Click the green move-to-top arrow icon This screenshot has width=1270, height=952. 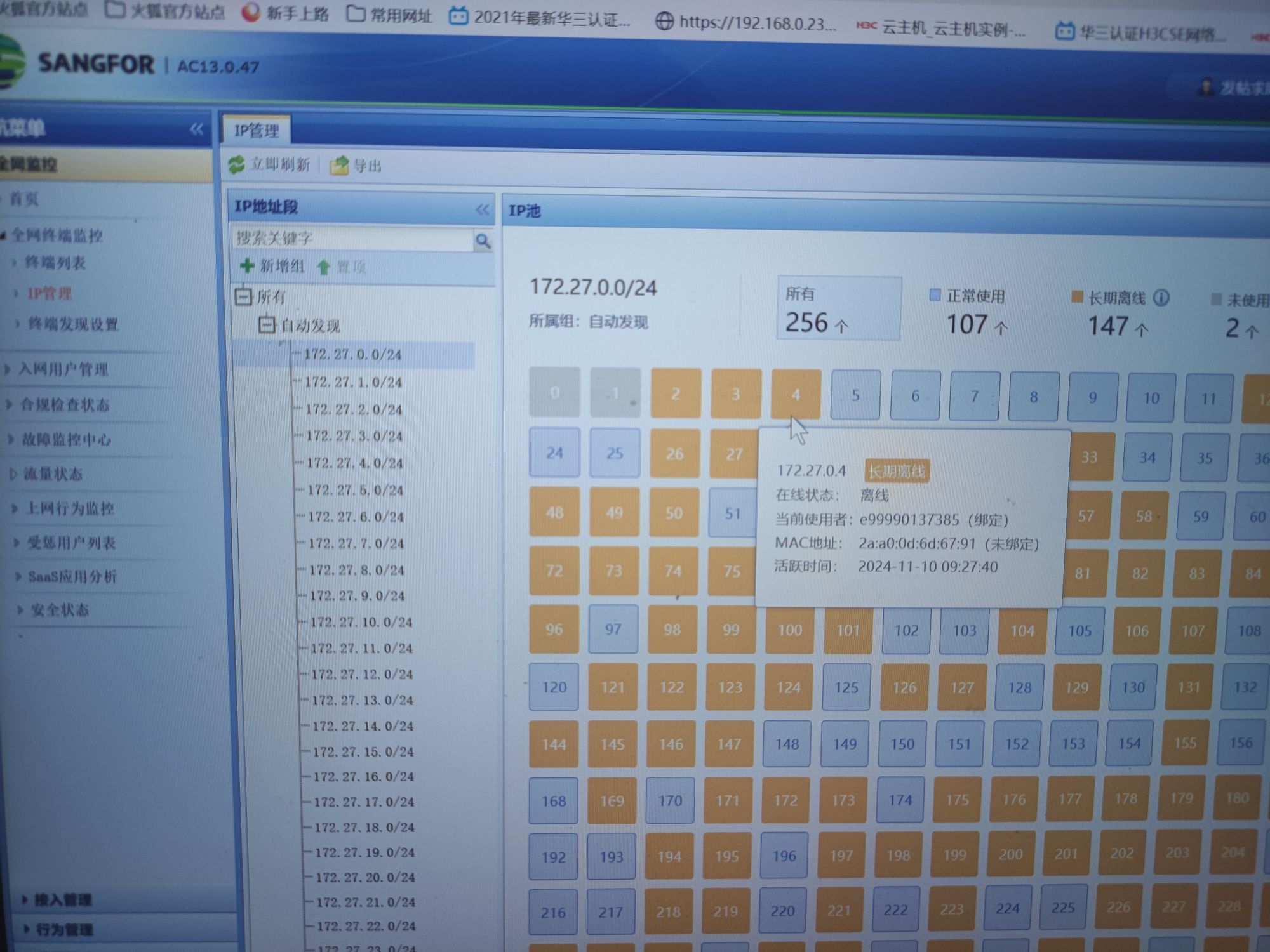click(x=323, y=267)
